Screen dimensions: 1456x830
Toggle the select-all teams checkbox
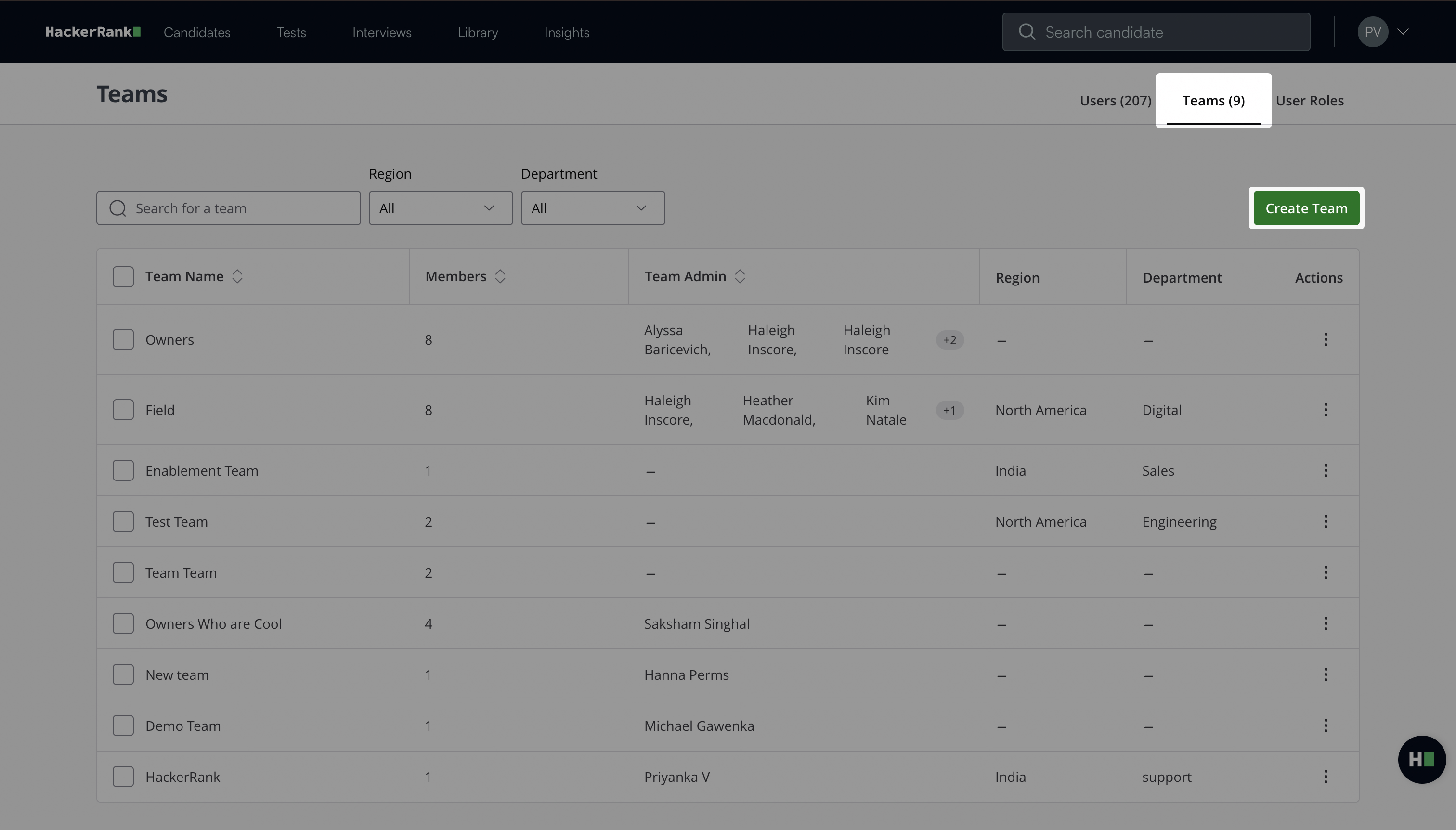click(123, 277)
